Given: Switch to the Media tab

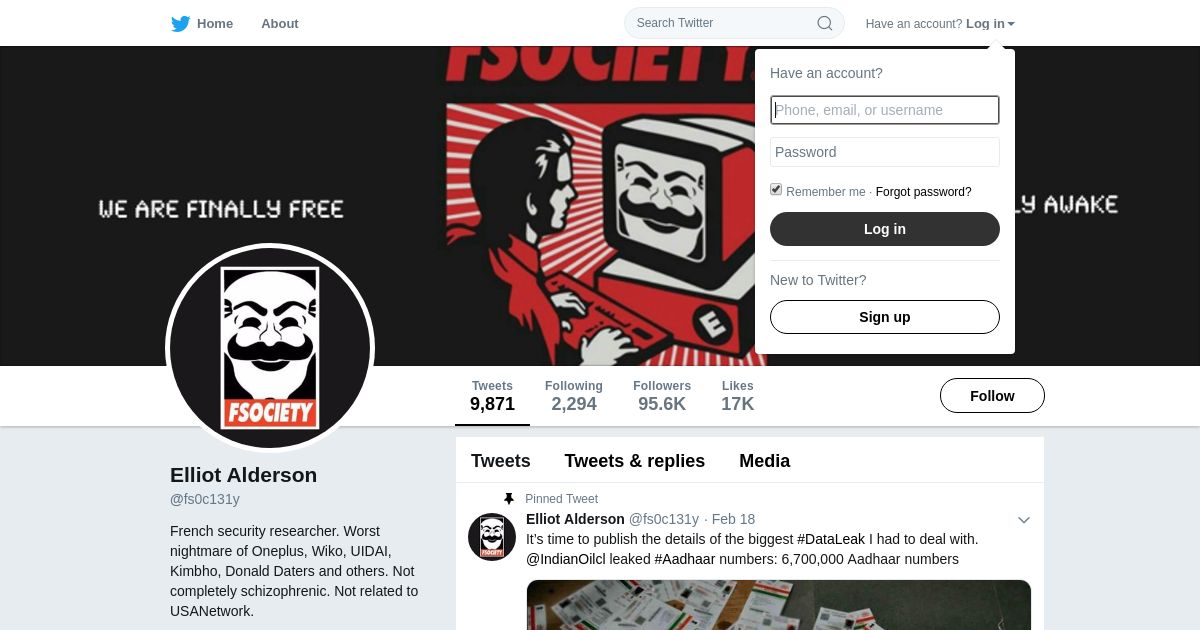Looking at the screenshot, I should pyautogui.click(x=765, y=461).
